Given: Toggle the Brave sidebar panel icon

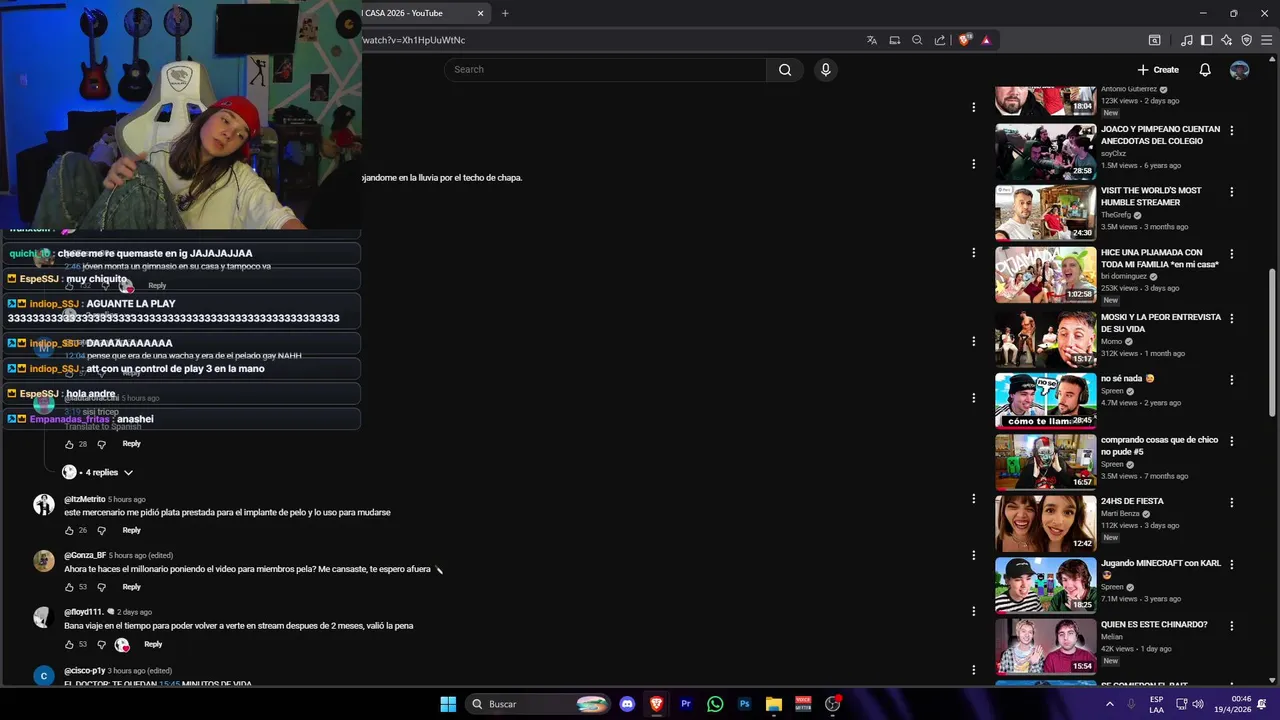Looking at the screenshot, I should (x=1207, y=40).
